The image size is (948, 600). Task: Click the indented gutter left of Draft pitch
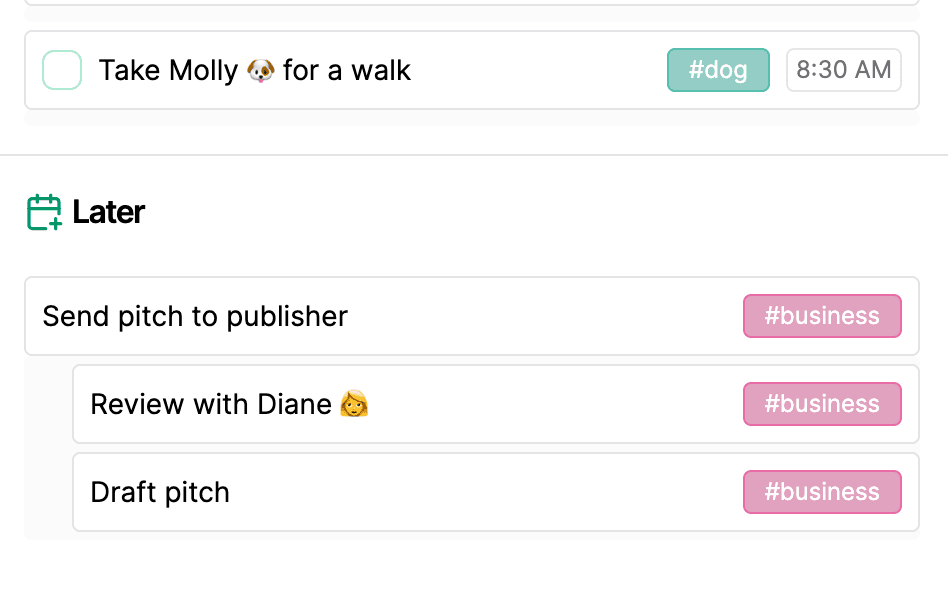pos(48,492)
